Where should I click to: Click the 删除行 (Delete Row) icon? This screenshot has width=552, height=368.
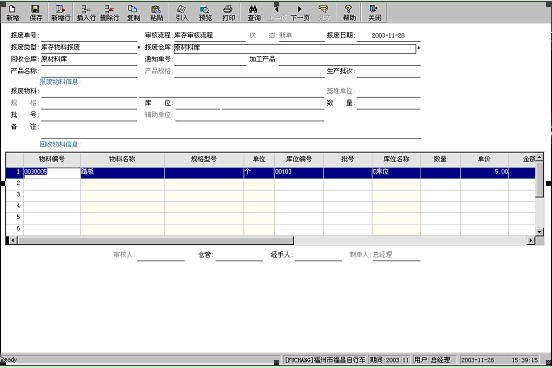109,13
